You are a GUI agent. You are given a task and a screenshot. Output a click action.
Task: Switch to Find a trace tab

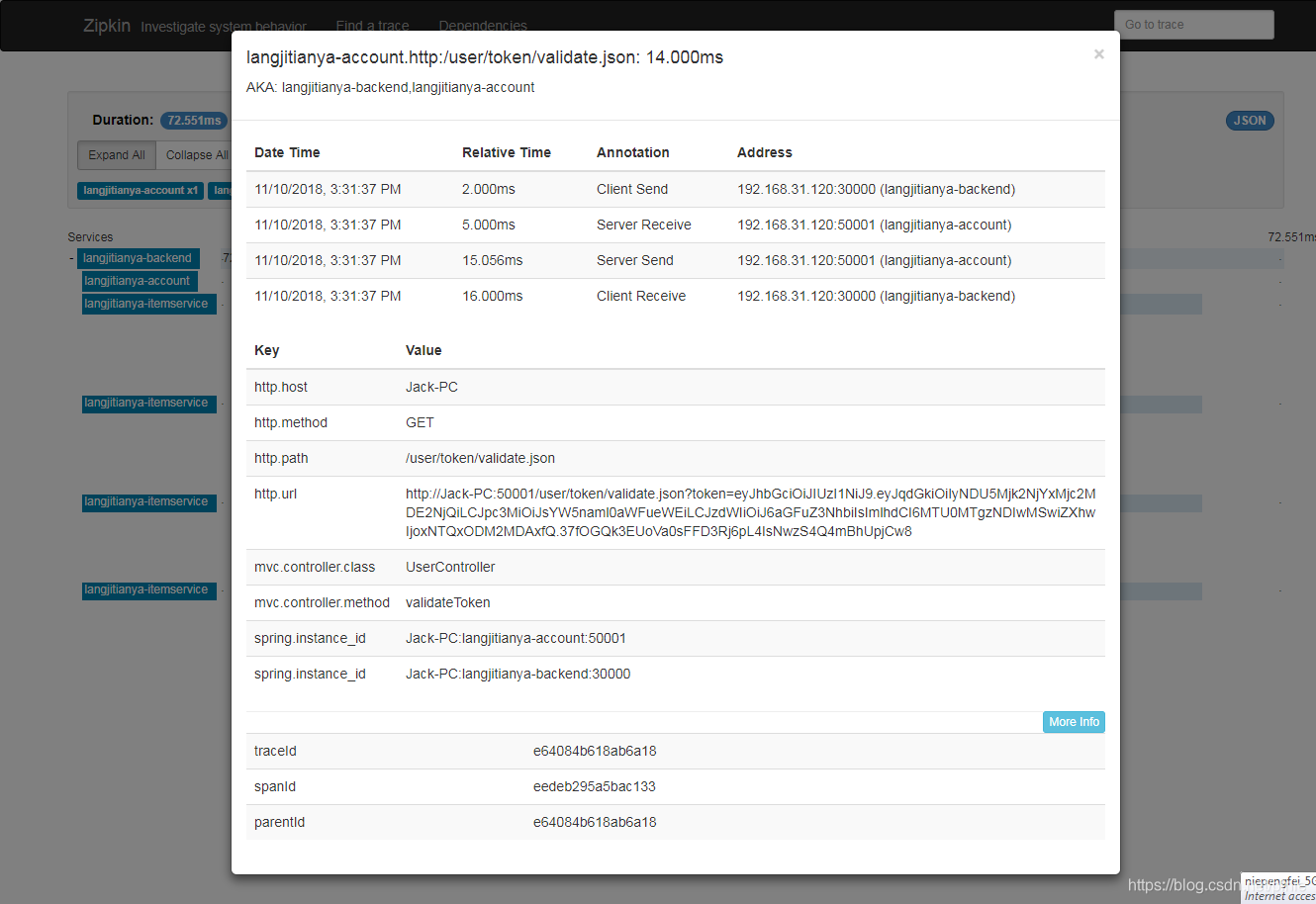point(372,26)
